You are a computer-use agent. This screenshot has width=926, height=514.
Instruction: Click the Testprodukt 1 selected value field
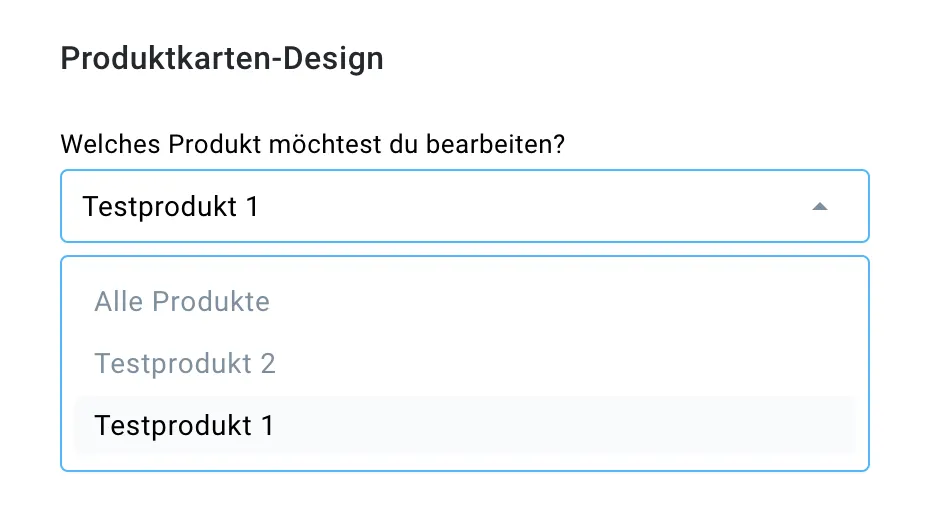tap(464, 206)
